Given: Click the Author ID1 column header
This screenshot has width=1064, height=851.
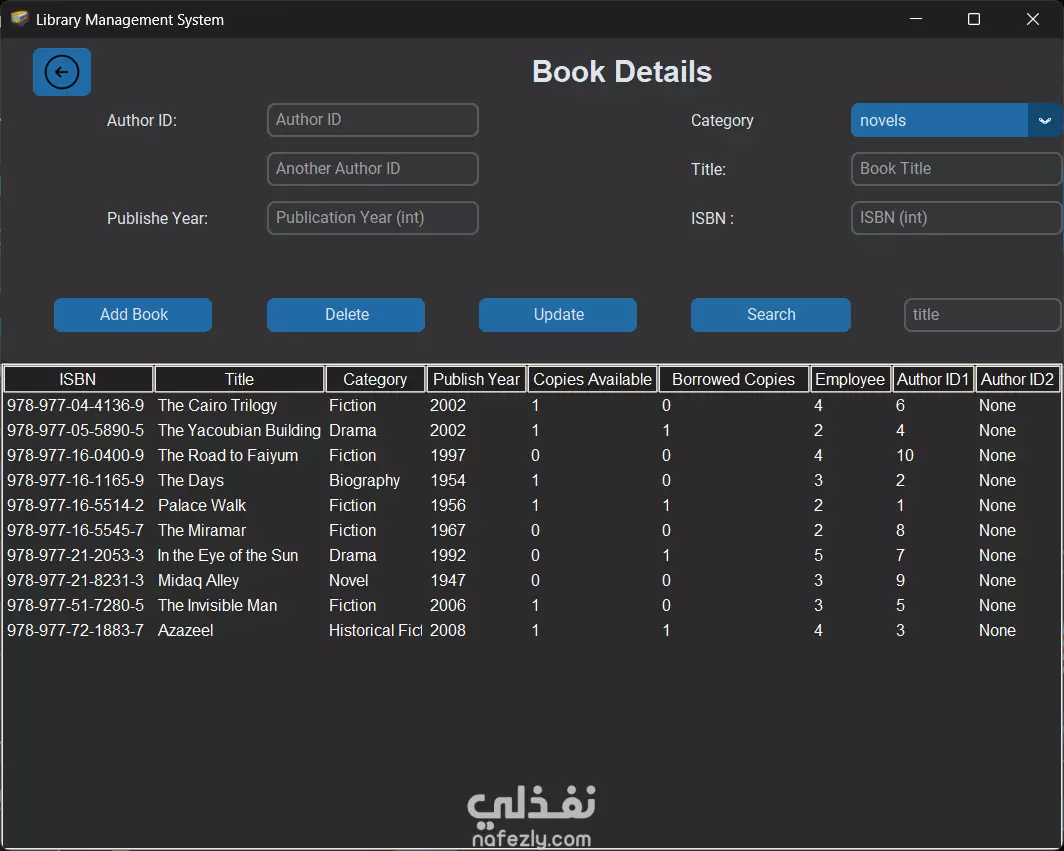Looking at the screenshot, I should click(933, 379).
